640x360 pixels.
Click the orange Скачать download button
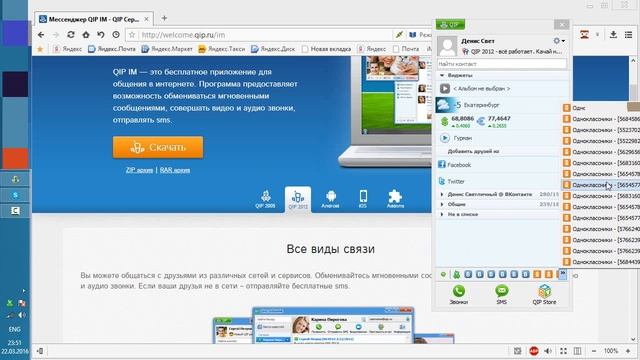158,147
